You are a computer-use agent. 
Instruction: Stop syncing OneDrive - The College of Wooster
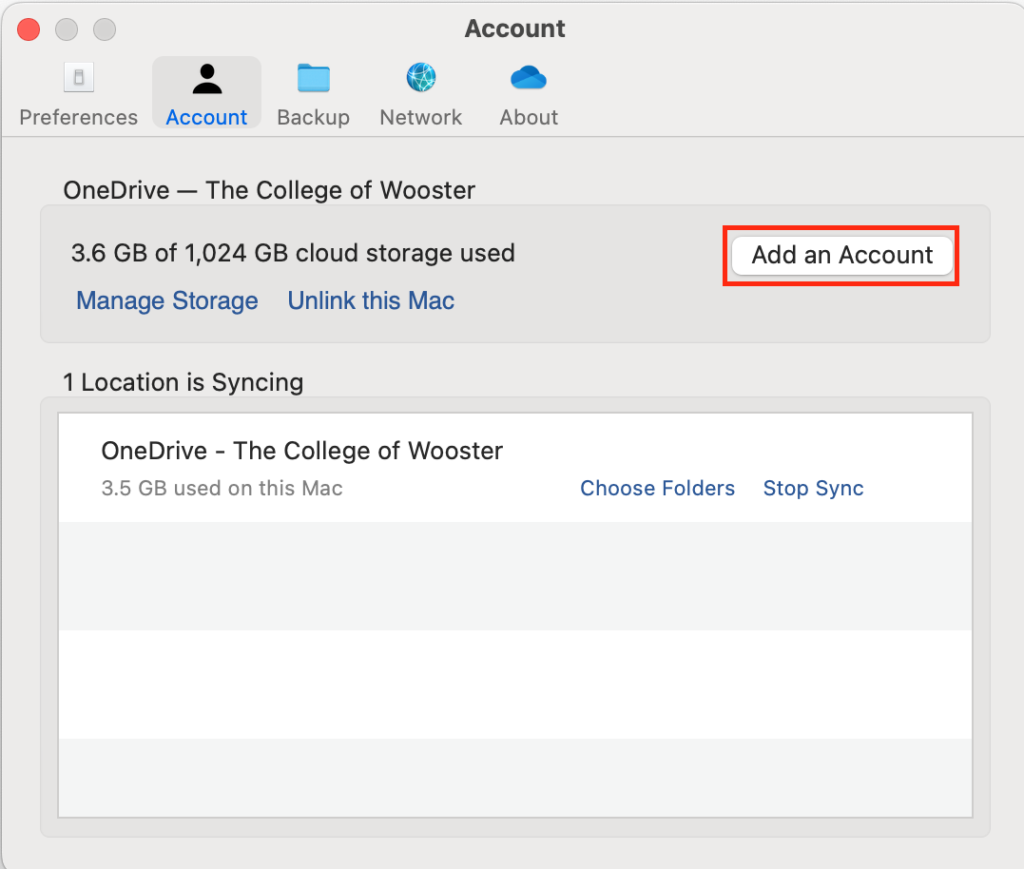813,488
